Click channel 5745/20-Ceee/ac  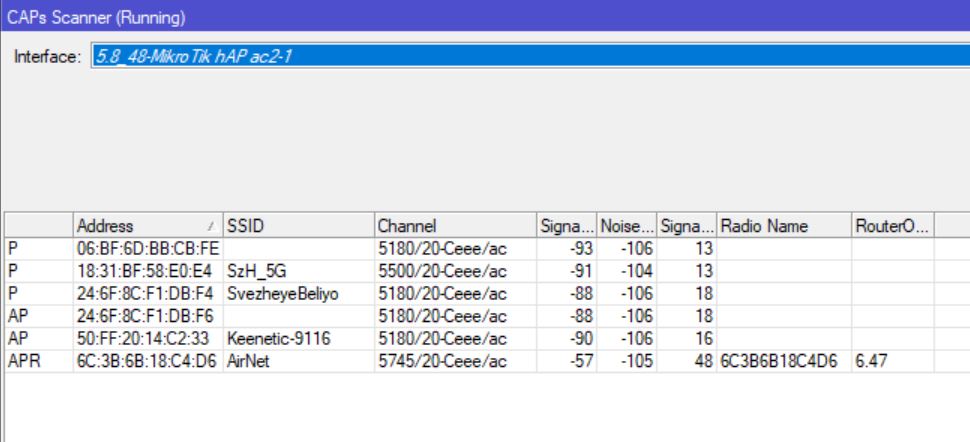pyautogui.click(x=442, y=361)
